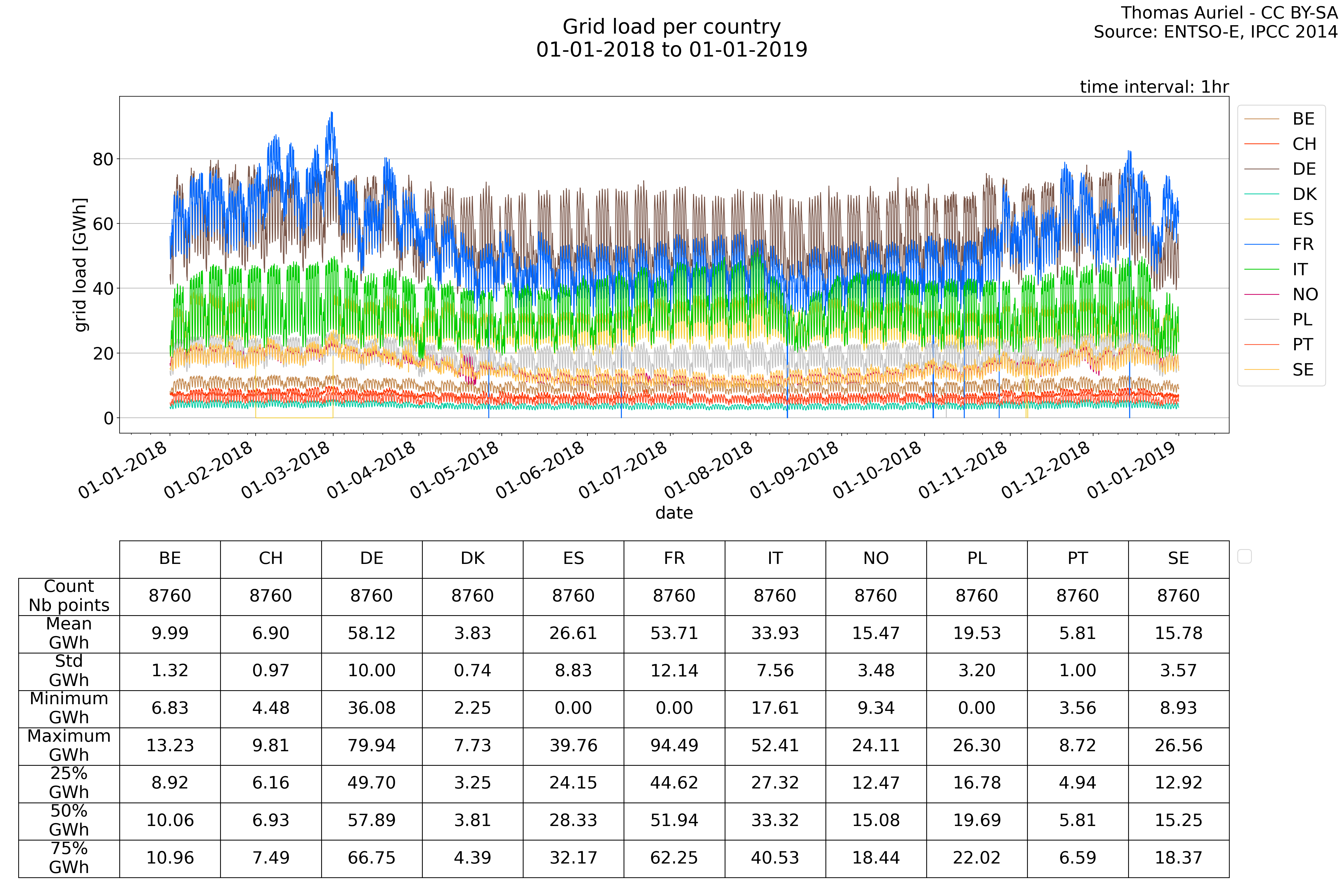Click the time interval: 1hr label

tap(1154, 87)
